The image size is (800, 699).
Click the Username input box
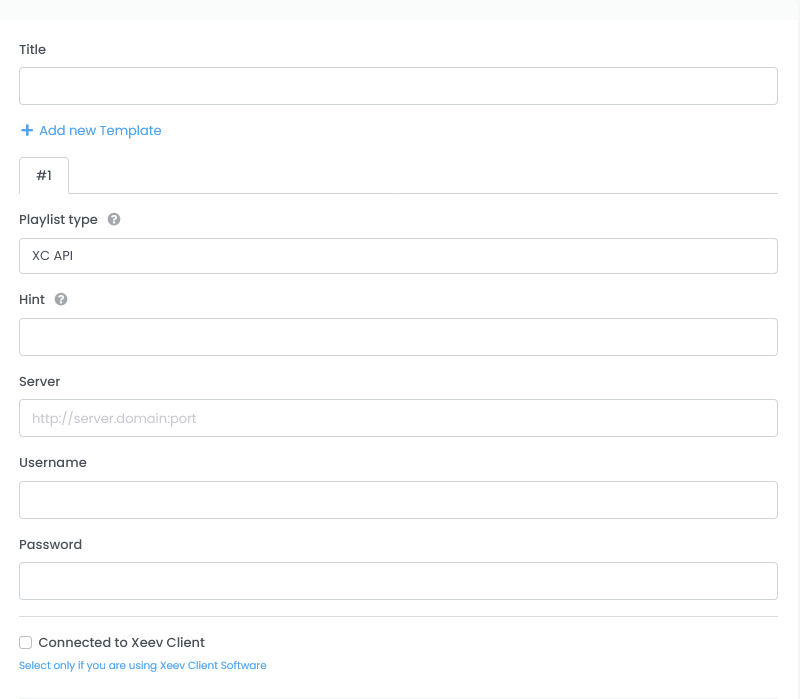tap(398, 500)
